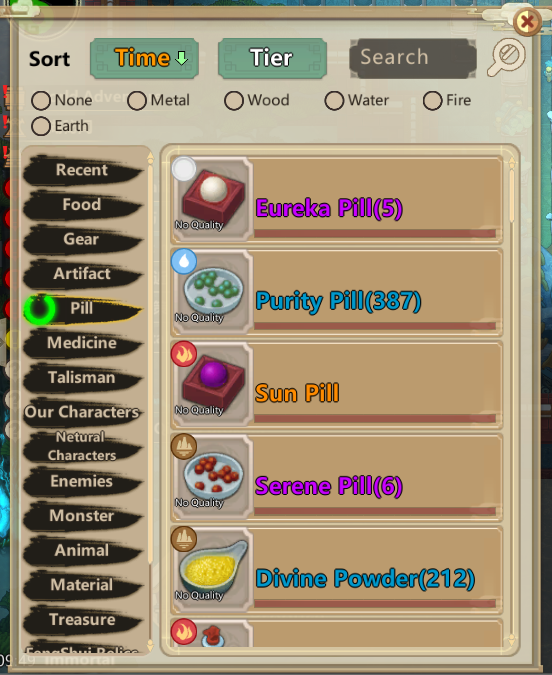Toggle Time sort order arrow
The width and height of the screenshot is (552, 675).
182,58
